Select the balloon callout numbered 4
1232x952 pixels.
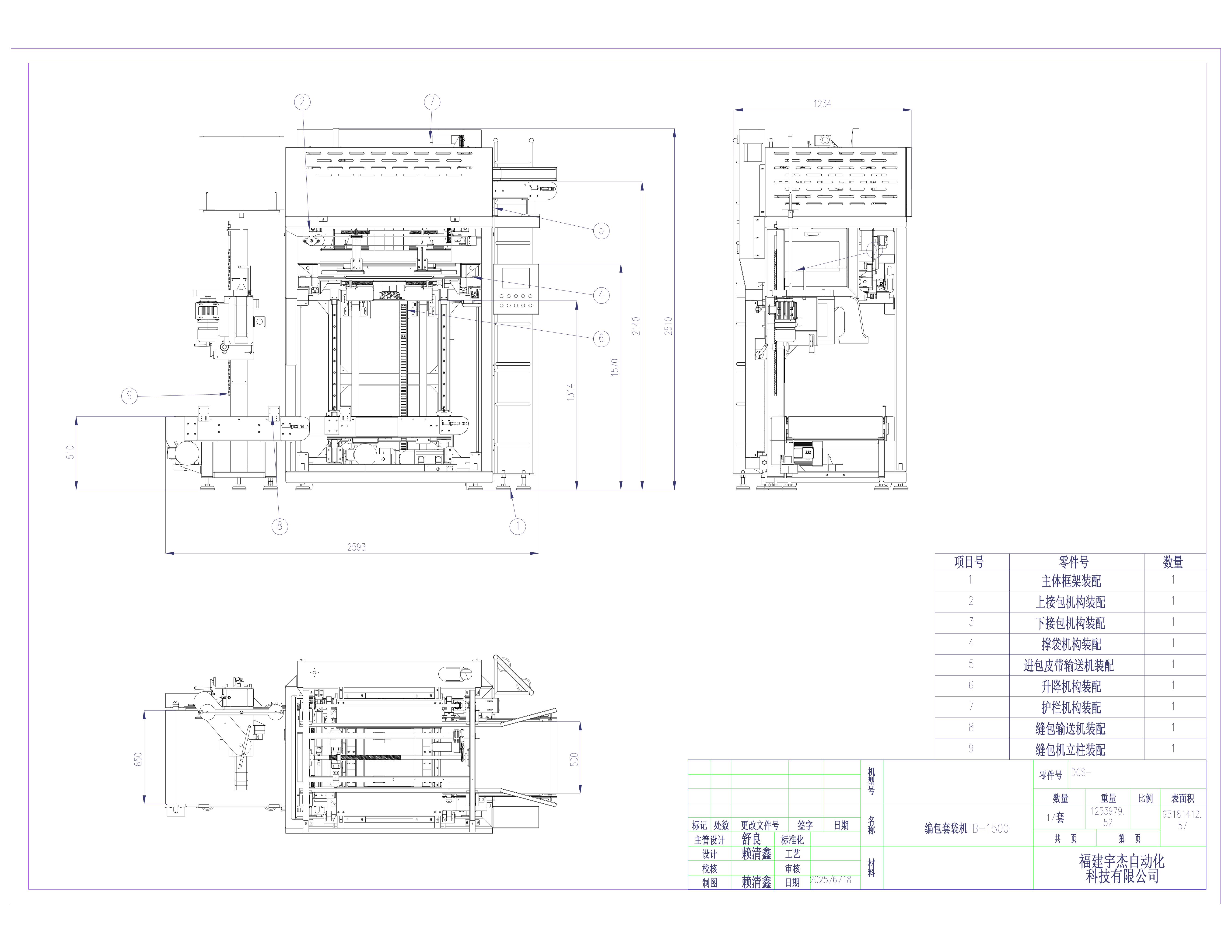(601, 295)
